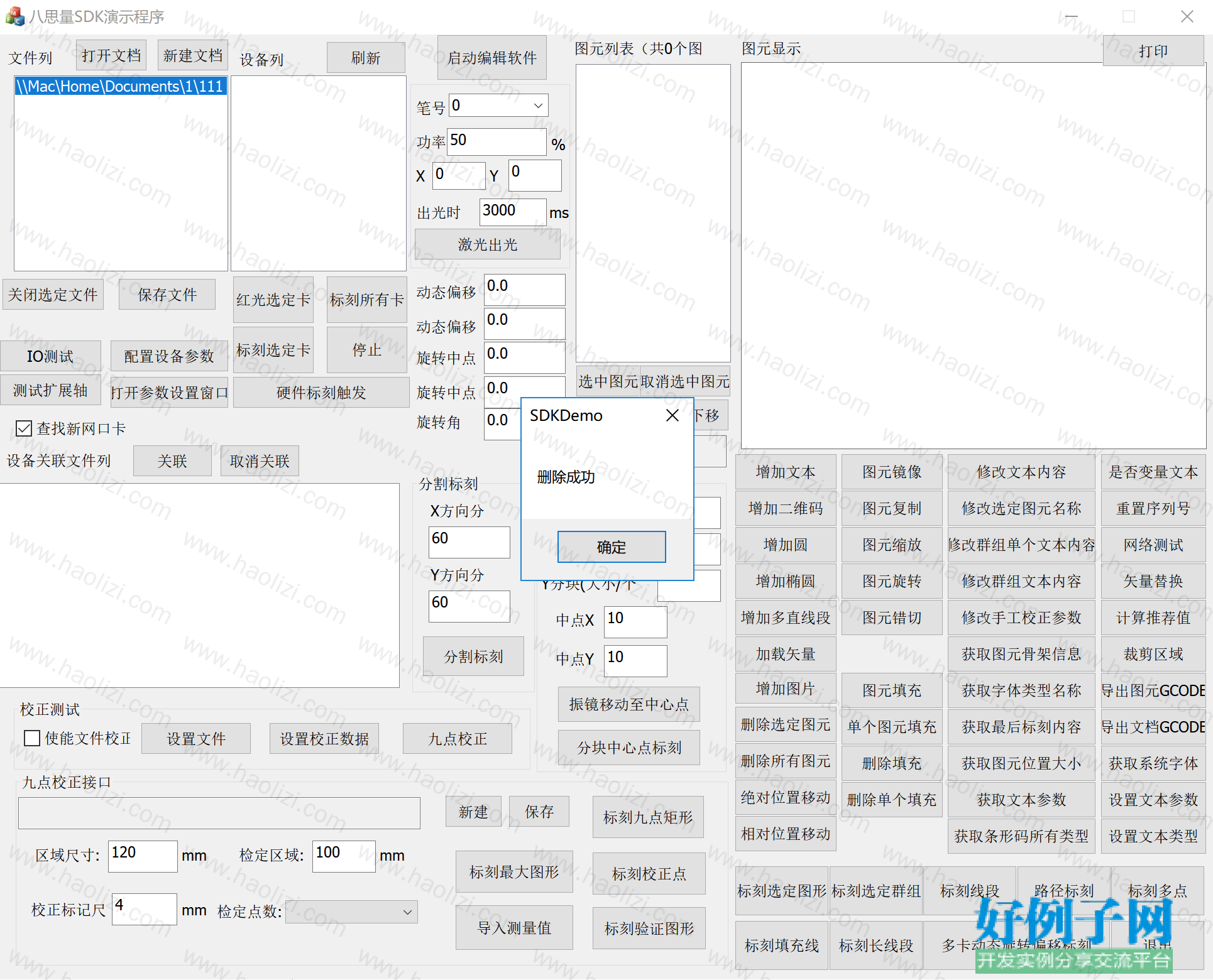Click the 保存 button in 九点校正接口
This screenshot has height=980, width=1213.
click(539, 812)
